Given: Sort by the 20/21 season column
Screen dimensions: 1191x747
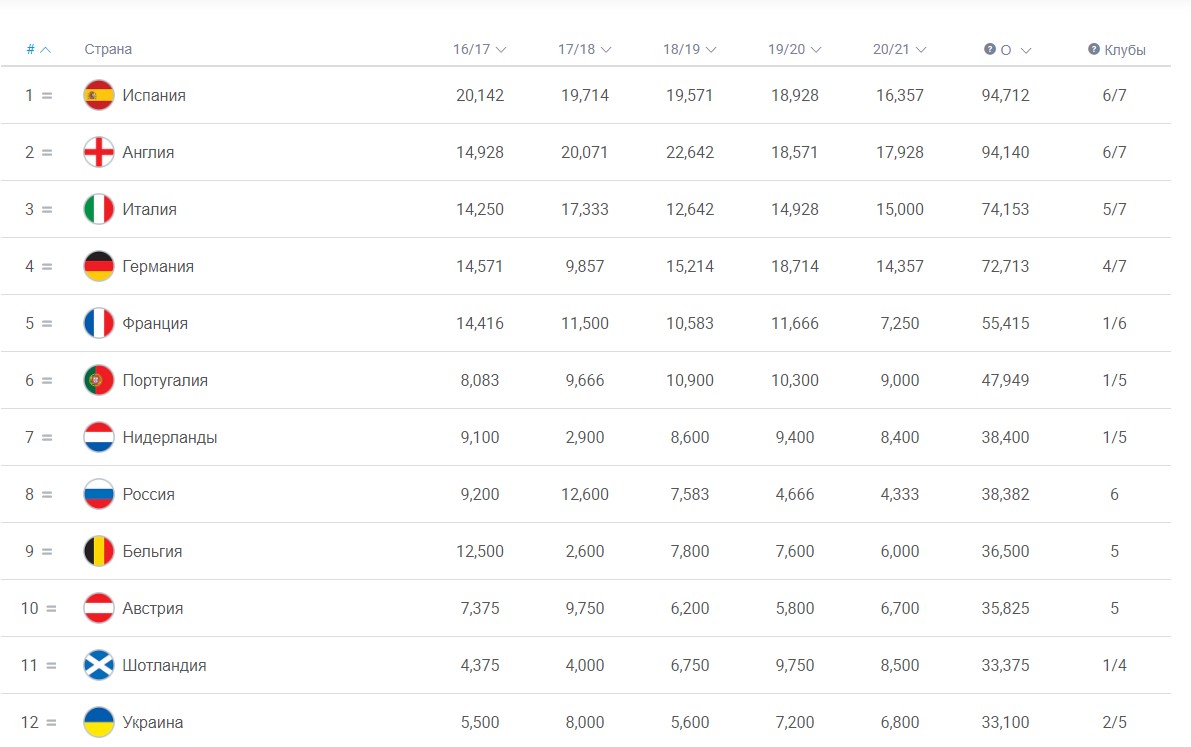Looking at the screenshot, I should (x=899, y=49).
